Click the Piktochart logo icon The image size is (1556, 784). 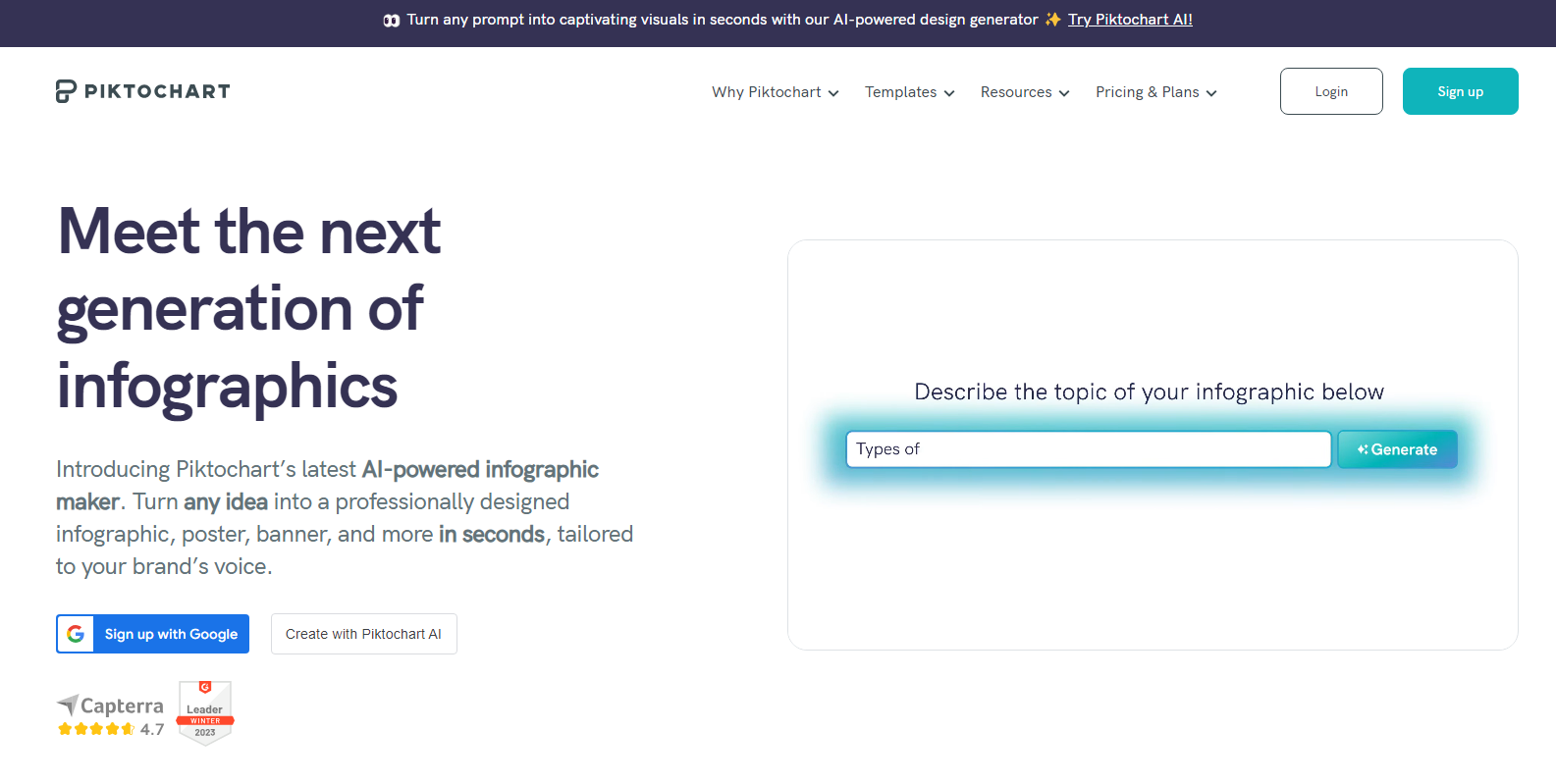(x=66, y=91)
